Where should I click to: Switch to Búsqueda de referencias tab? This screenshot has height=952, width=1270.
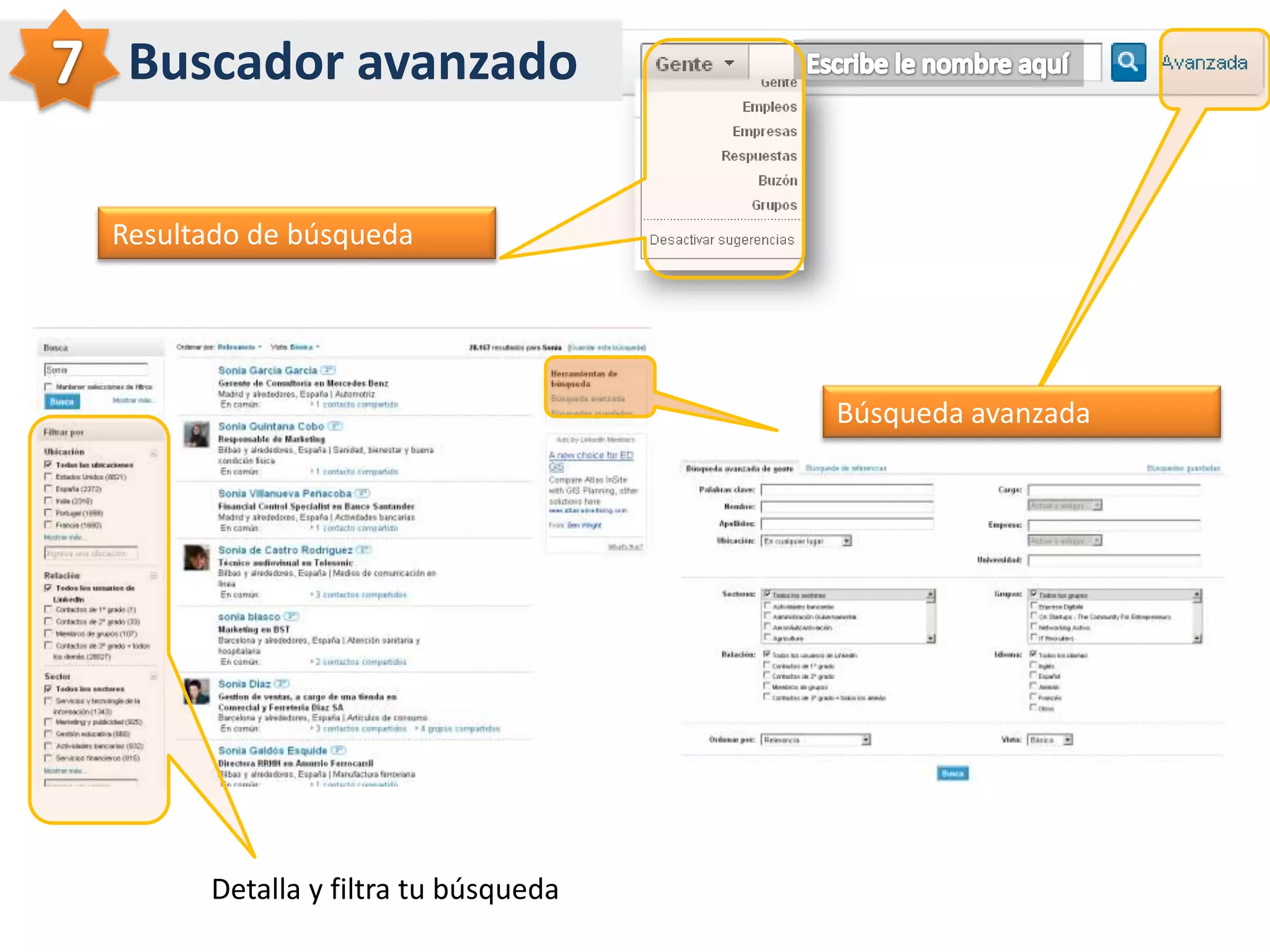pos(846,469)
